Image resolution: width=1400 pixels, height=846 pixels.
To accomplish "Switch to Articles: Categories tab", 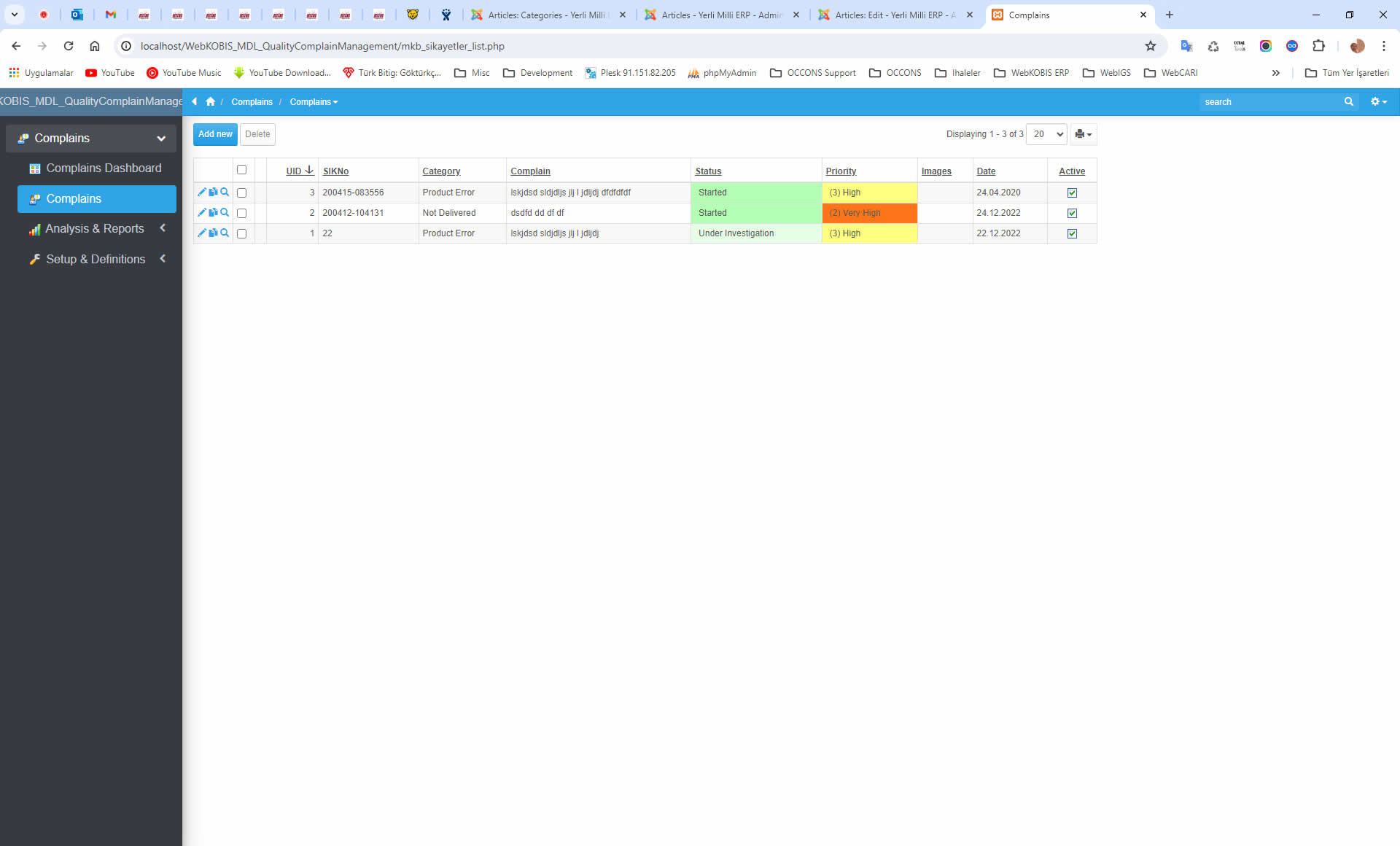I will [x=548, y=15].
